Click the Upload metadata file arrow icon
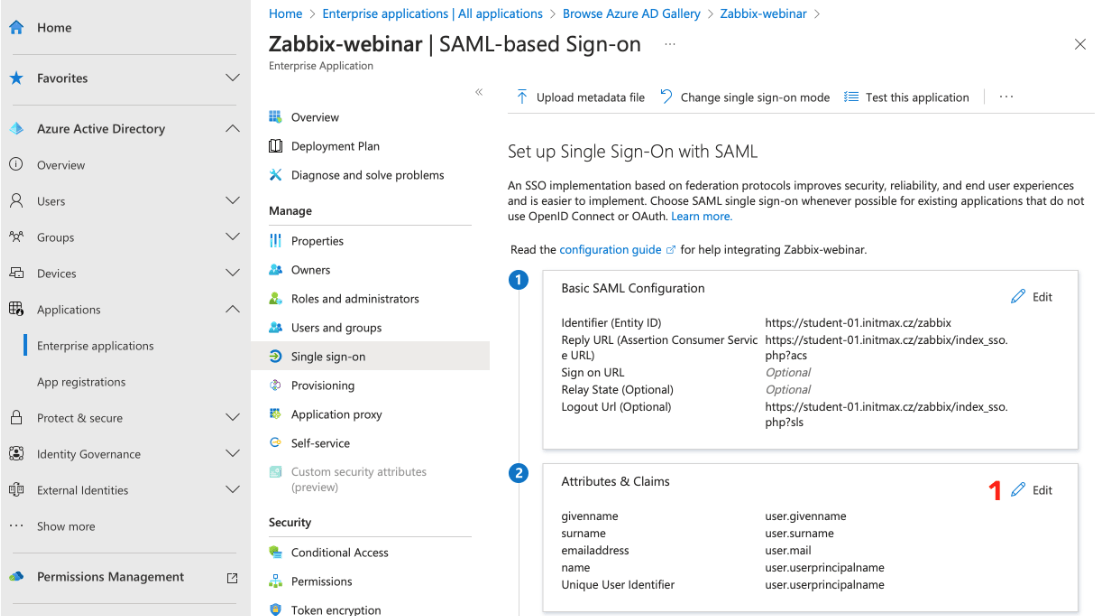 [x=522, y=97]
